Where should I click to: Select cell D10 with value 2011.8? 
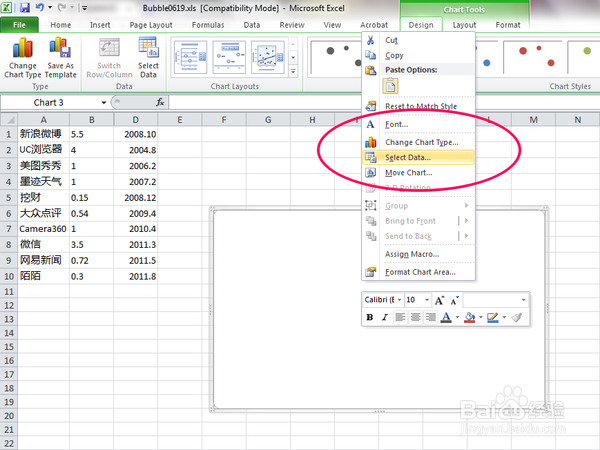135,276
